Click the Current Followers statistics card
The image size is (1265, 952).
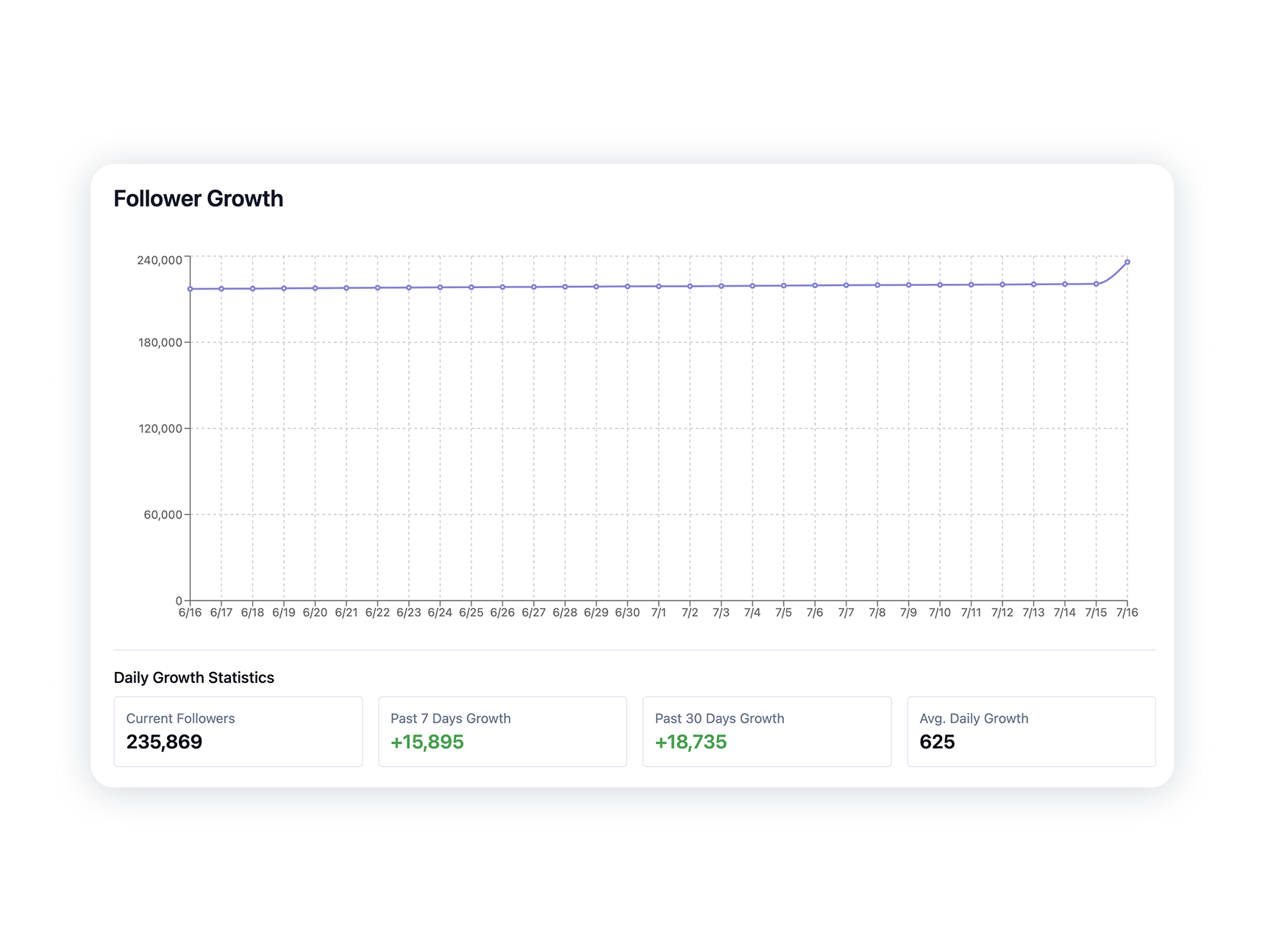coord(237,731)
